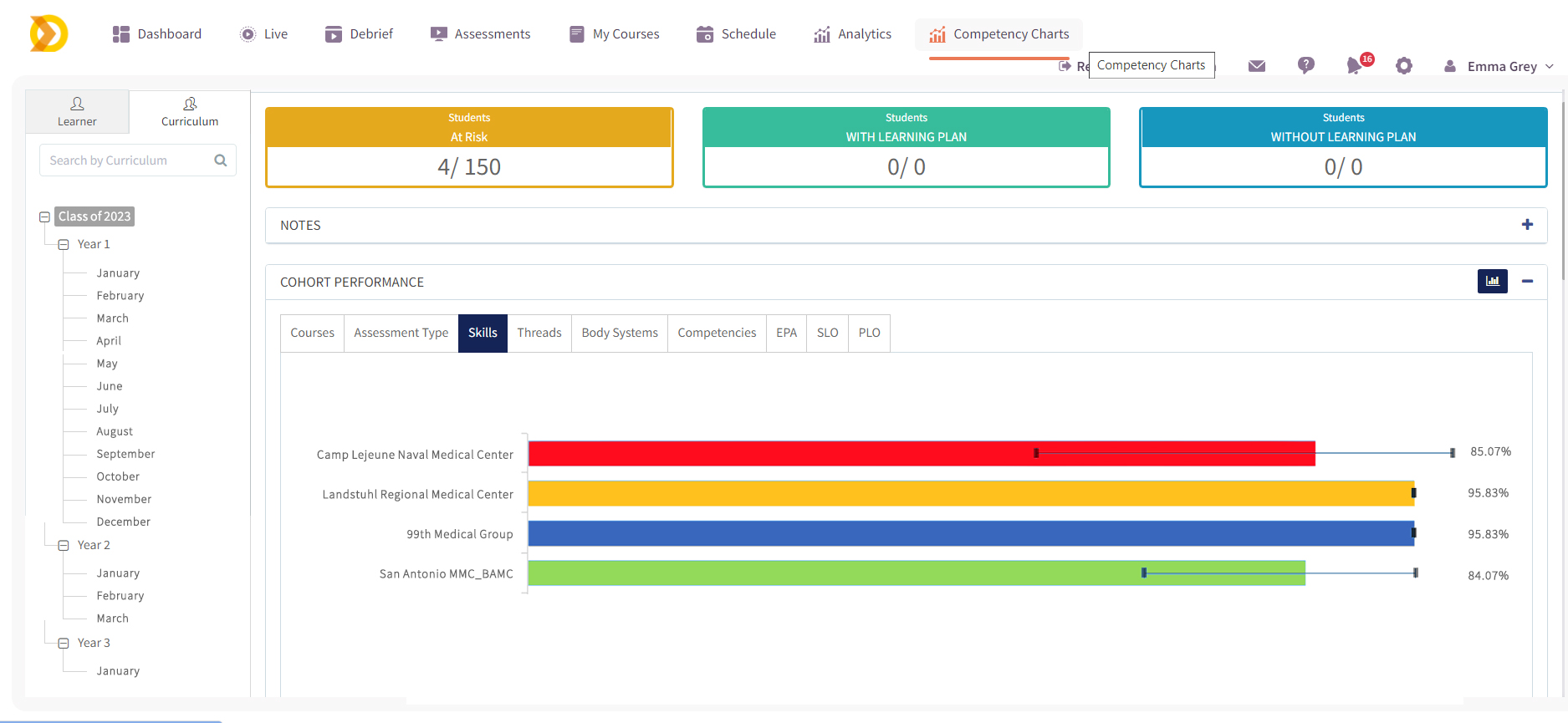The width and height of the screenshot is (1568, 723).
Task: Open the Analytics menu item
Action: [x=852, y=34]
